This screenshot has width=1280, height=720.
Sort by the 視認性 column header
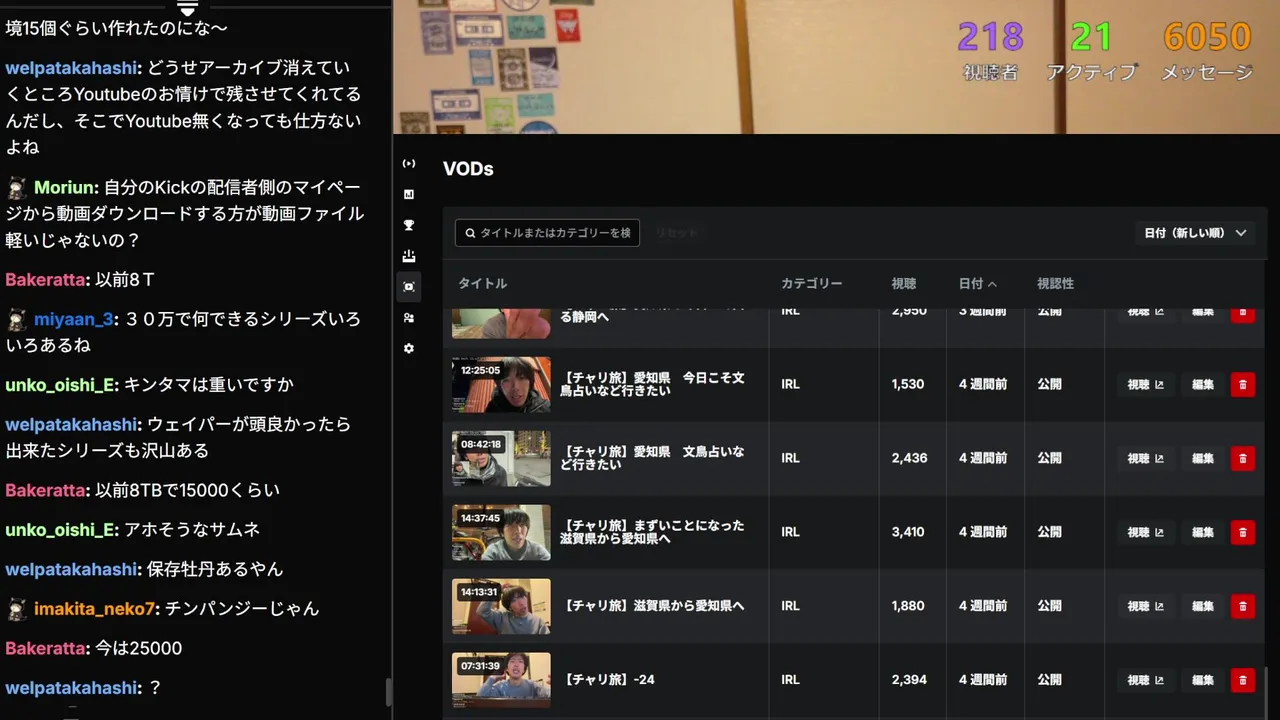click(x=1055, y=284)
